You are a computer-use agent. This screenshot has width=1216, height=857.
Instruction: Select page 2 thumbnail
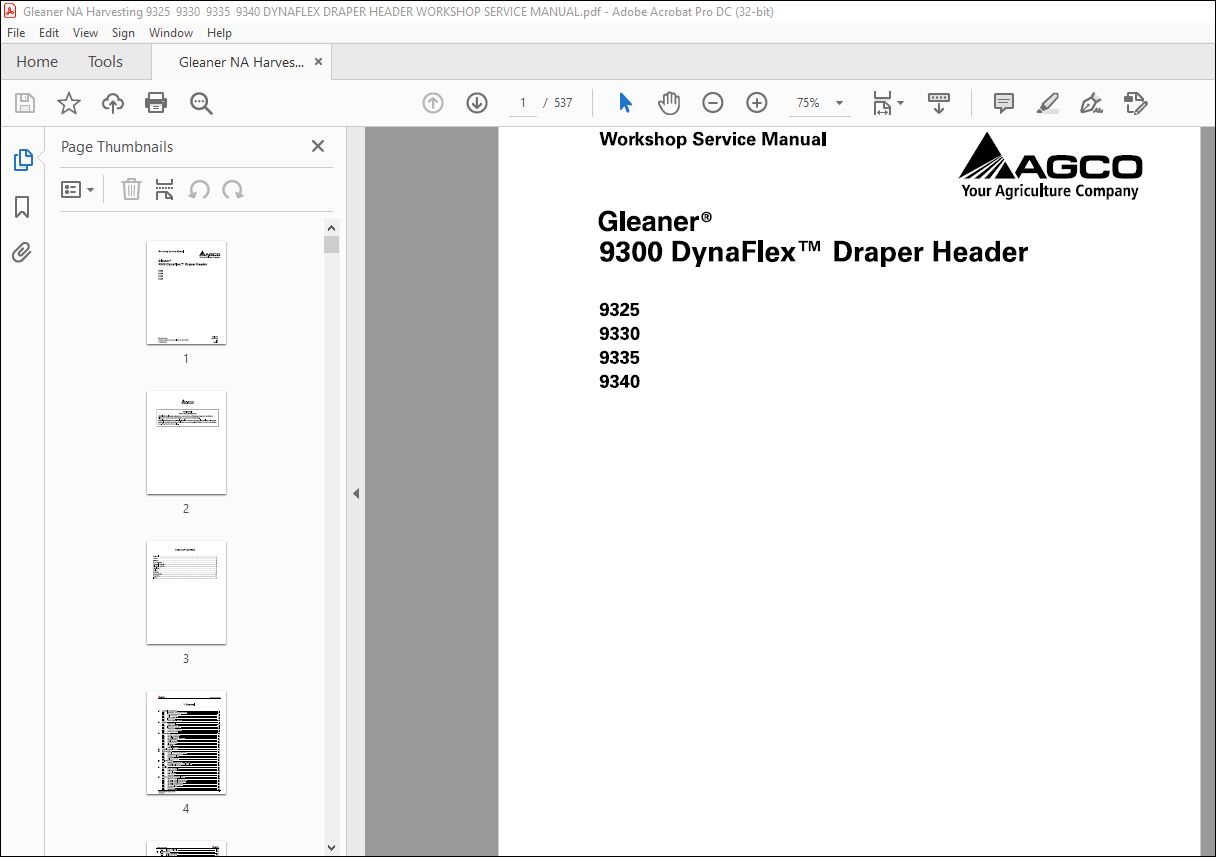click(186, 443)
